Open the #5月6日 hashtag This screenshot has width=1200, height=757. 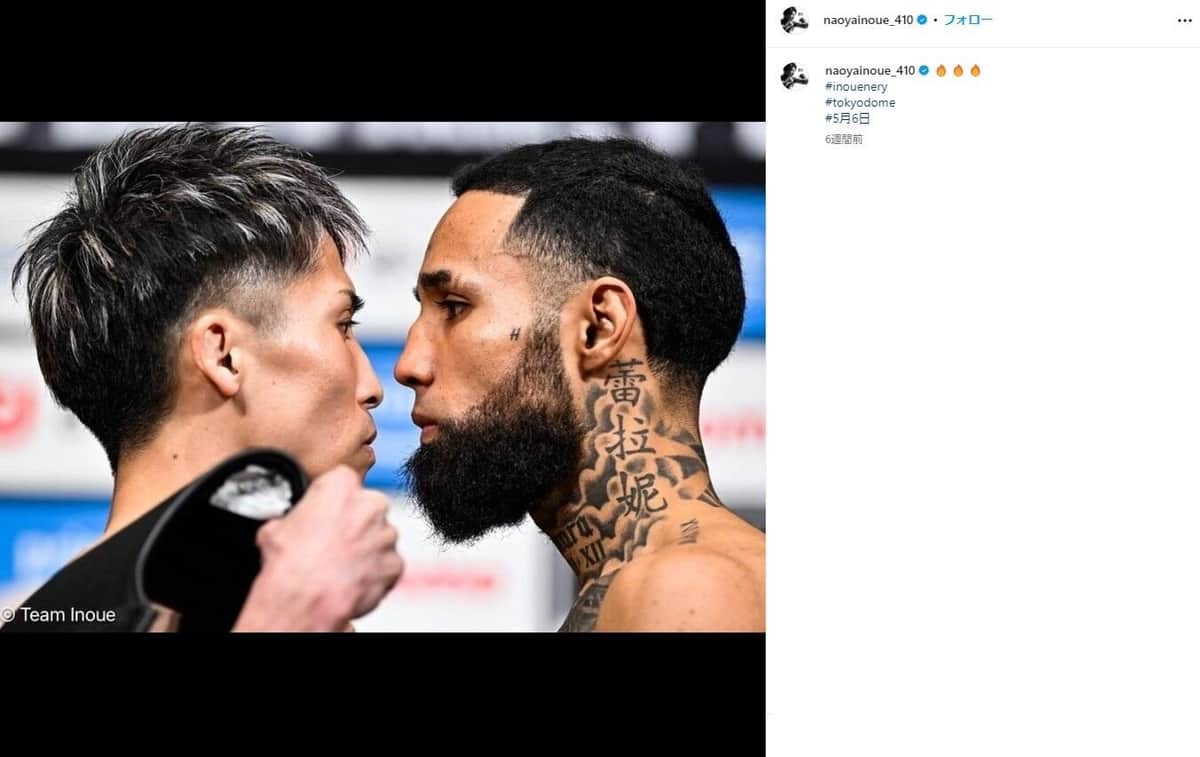[x=847, y=118]
